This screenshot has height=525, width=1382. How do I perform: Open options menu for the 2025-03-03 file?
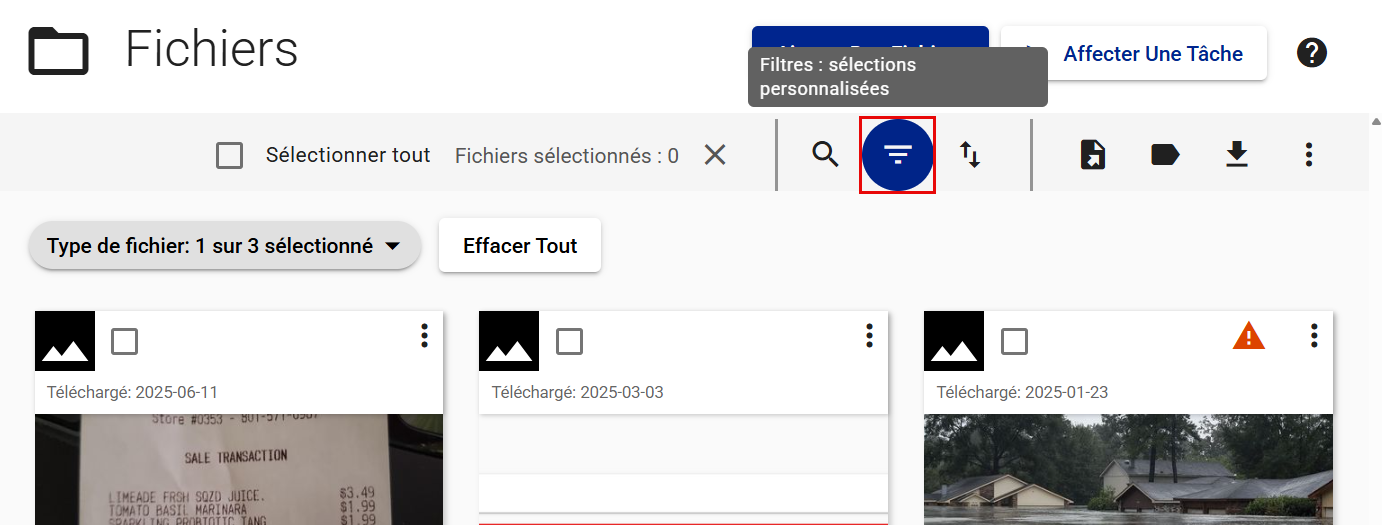click(x=869, y=336)
